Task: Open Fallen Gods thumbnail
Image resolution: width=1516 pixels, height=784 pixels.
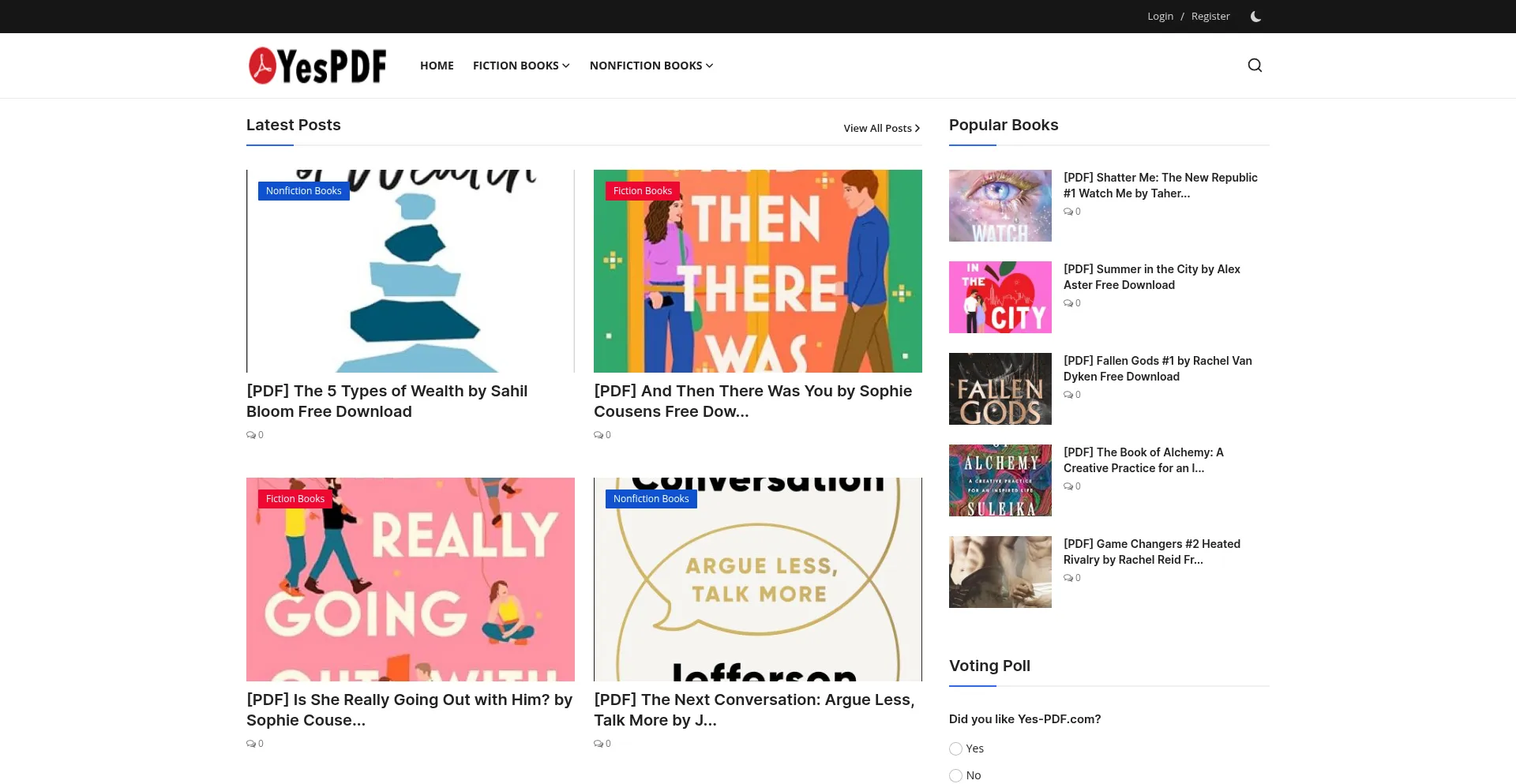Action: pyautogui.click(x=1000, y=388)
